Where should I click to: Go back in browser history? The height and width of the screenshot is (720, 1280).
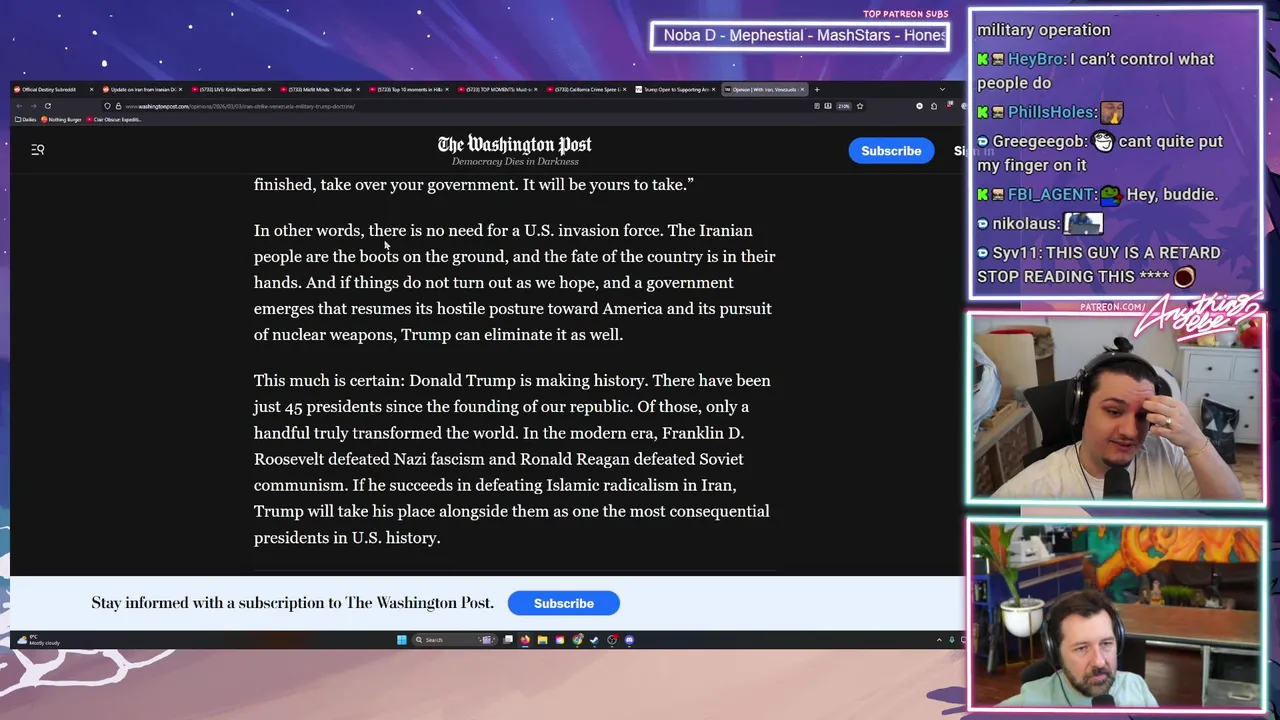(19, 106)
